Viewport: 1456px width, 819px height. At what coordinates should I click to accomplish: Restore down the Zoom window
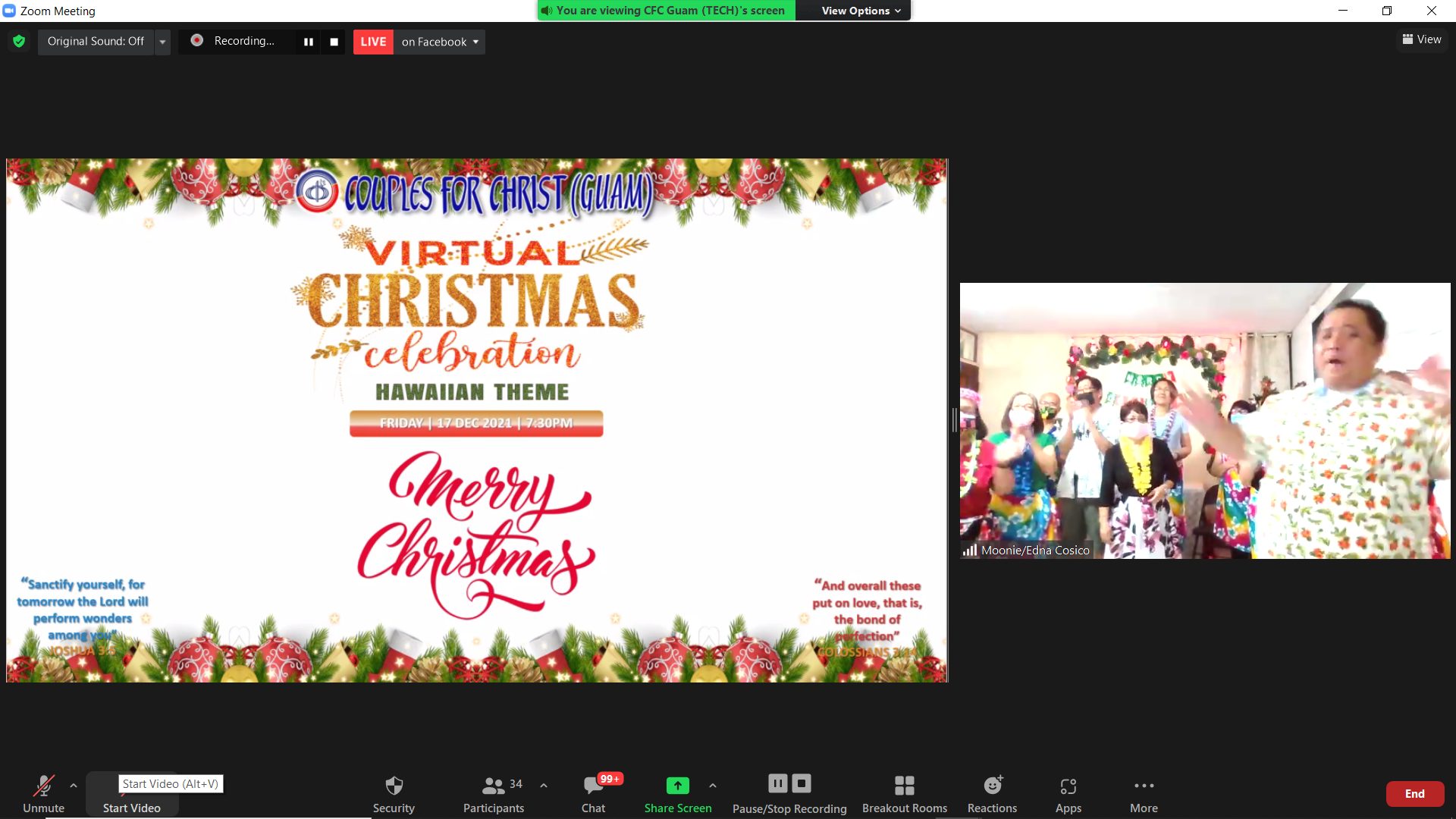click(x=1387, y=11)
